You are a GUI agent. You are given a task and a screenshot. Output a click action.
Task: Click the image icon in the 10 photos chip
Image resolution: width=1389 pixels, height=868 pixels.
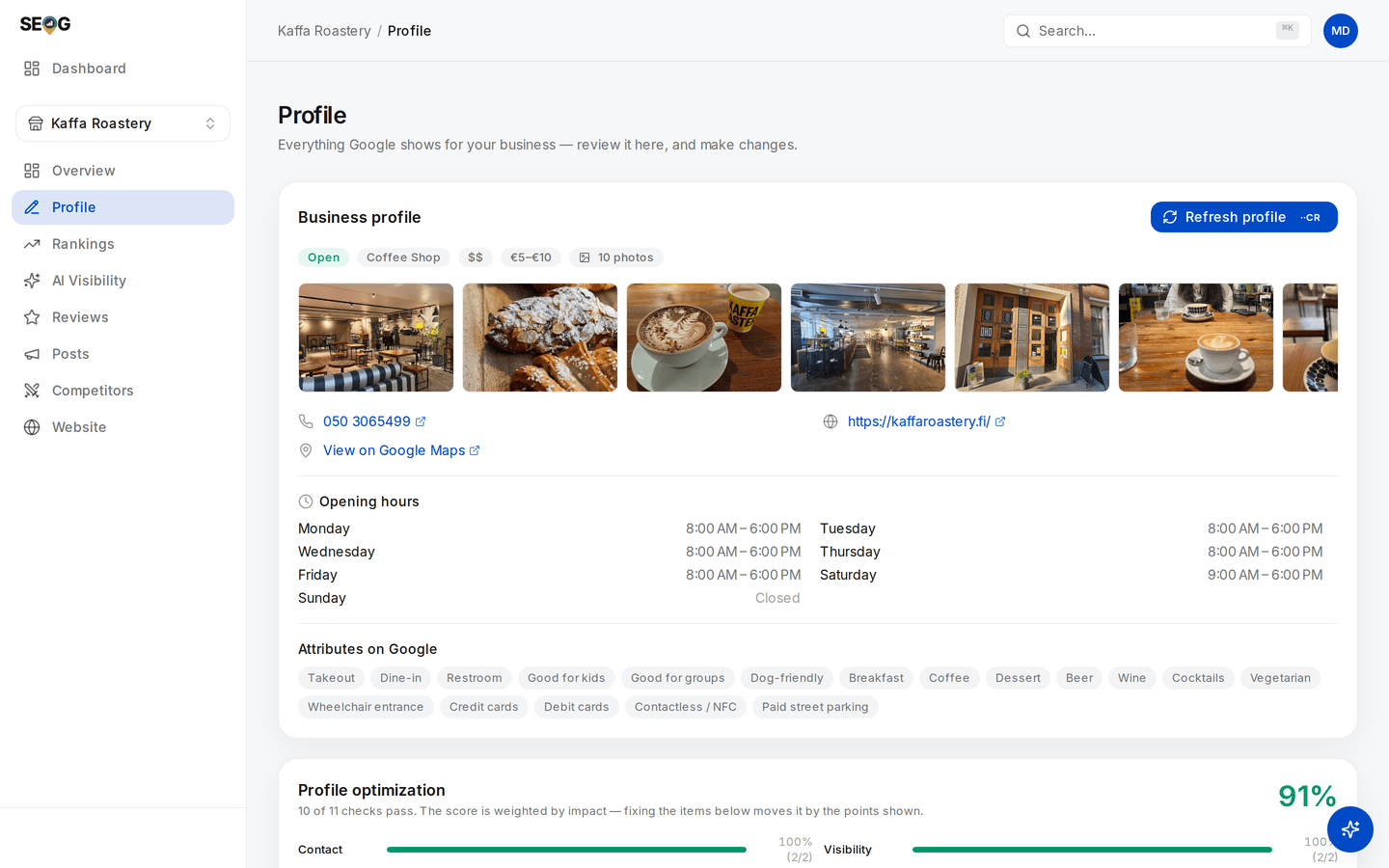click(585, 258)
